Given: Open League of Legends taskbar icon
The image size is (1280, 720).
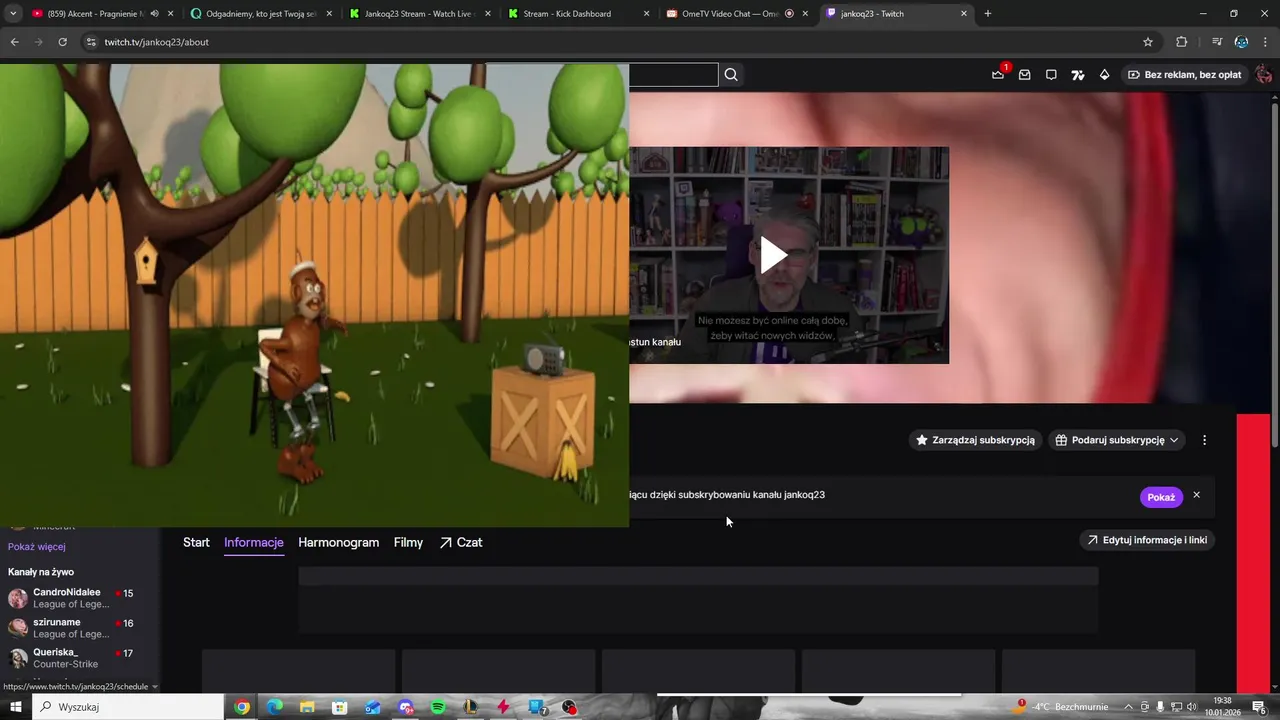Looking at the screenshot, I should coord(471,707).
